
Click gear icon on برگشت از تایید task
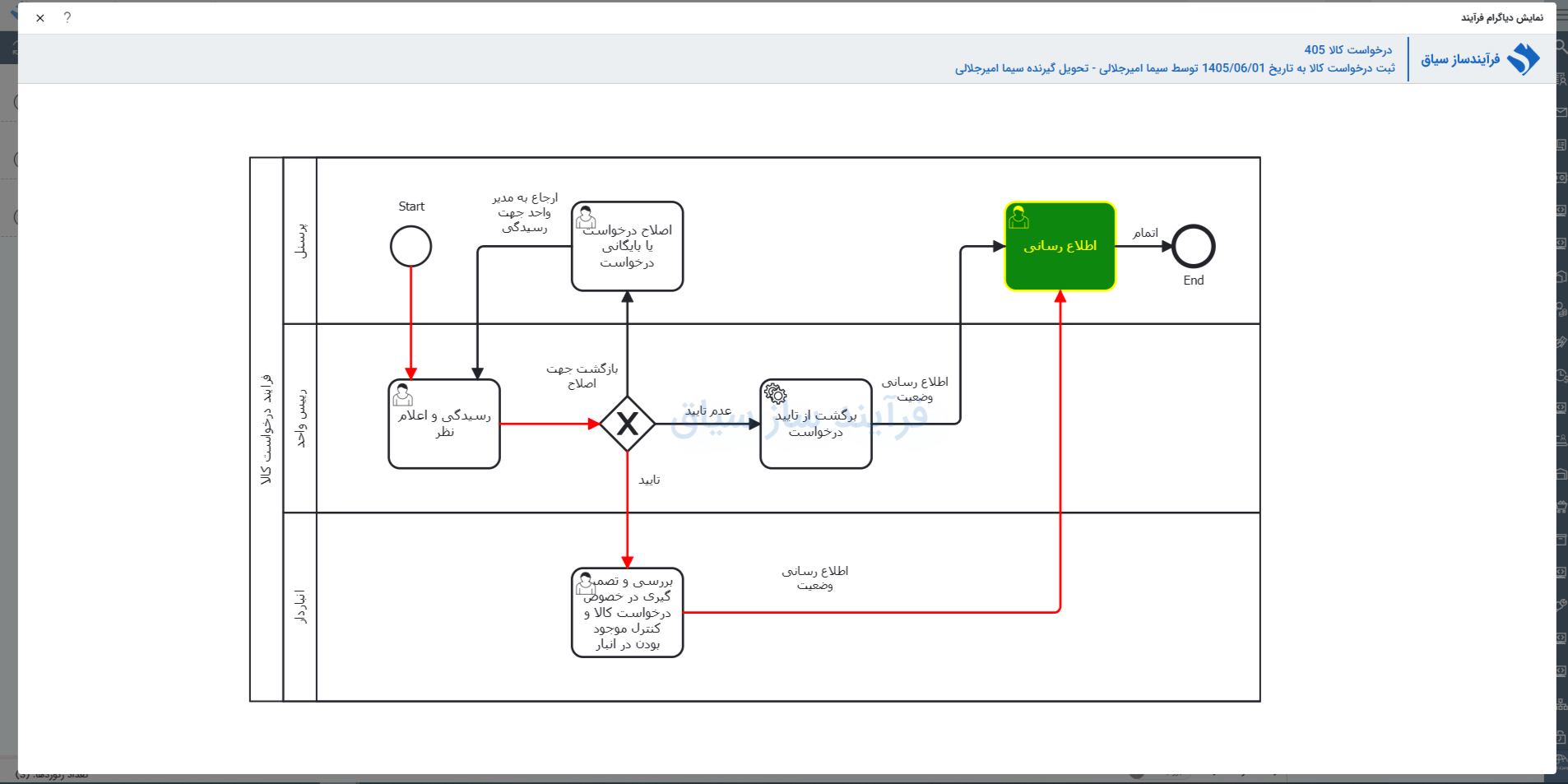click(775, 394)
